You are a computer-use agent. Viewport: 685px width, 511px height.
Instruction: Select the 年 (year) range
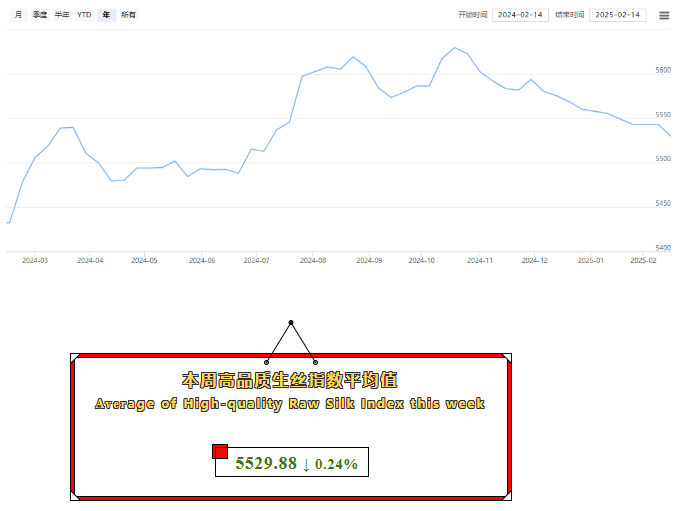coord(107,15)
